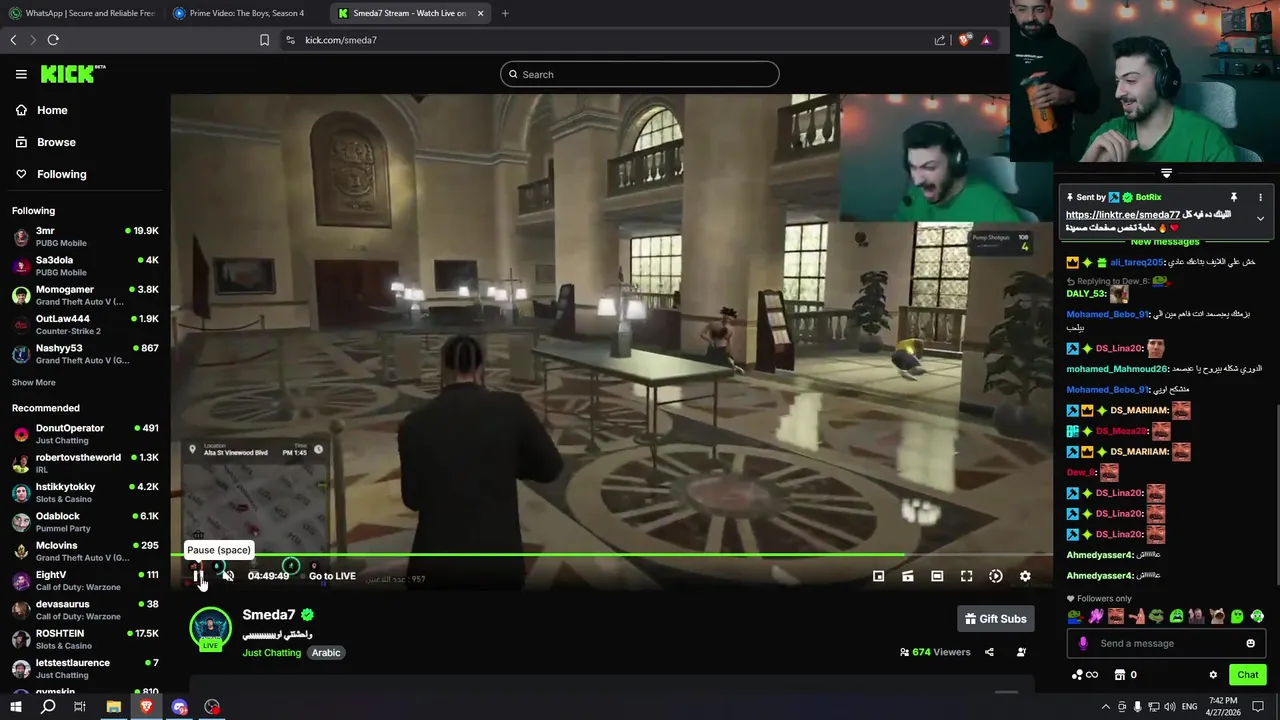Expand the pinned message chevron
Screen dimensions: 1280x720
click(x=1260, y=219)
